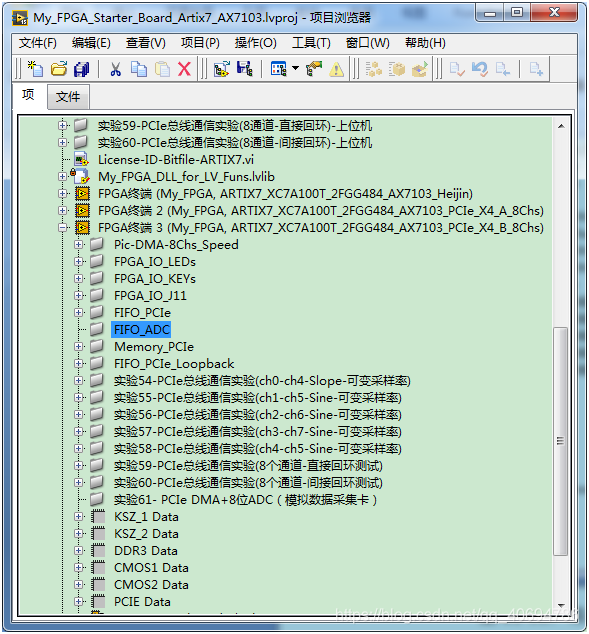
Task: Click the red Delete X icon
Action: 184,69
